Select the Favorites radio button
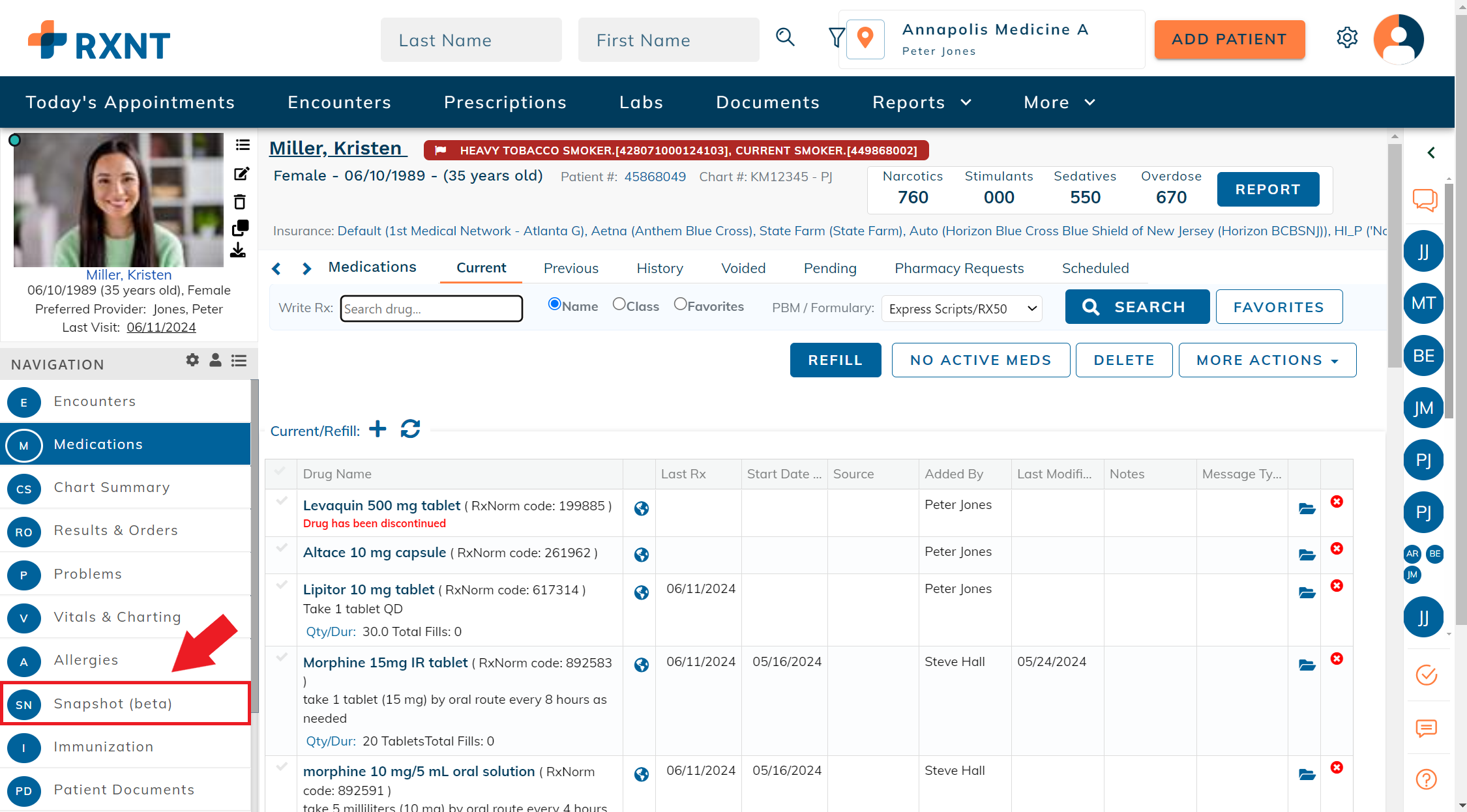The height and width of the screenshot is (812, 1467). (x=680, y=304)
